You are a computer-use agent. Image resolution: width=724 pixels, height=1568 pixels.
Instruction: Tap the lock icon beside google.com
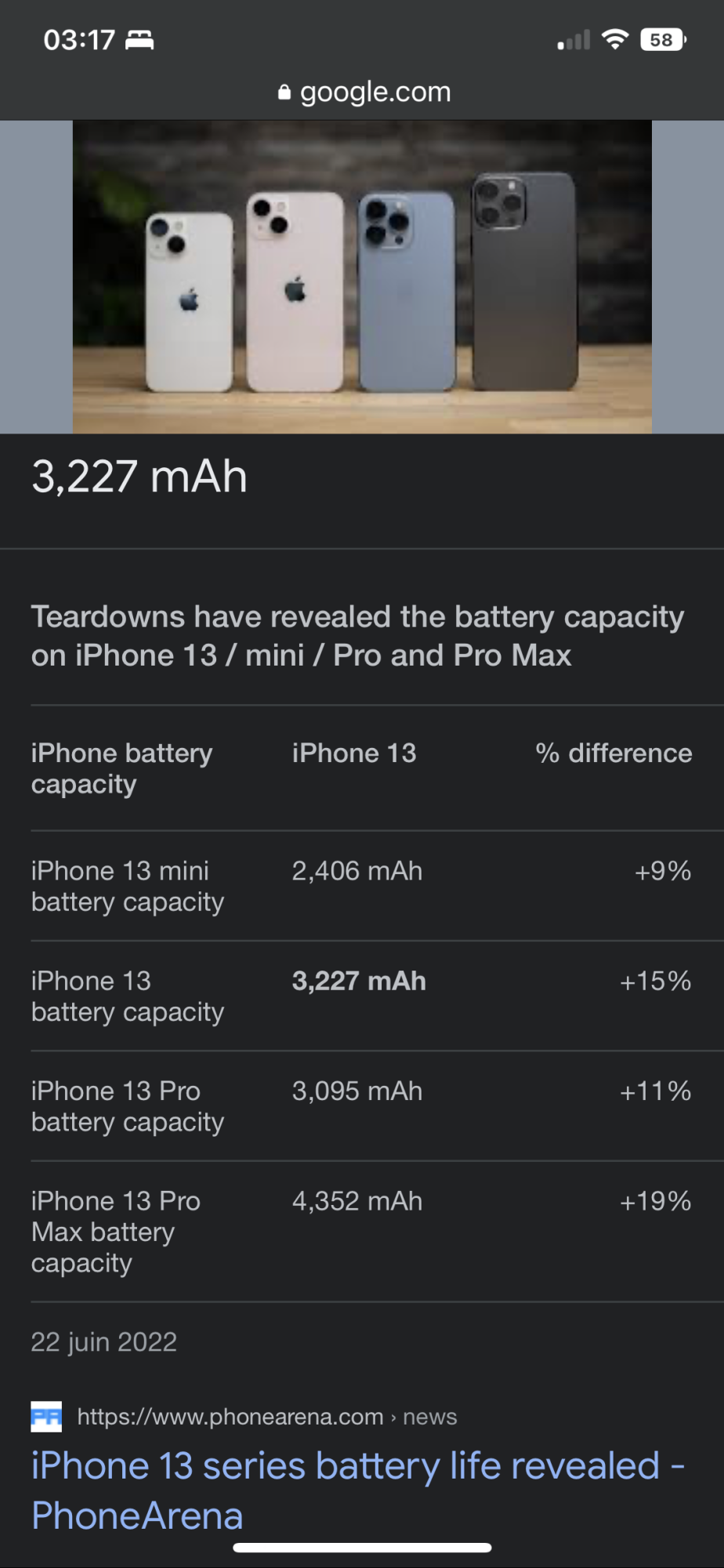(x=284, y=93)
